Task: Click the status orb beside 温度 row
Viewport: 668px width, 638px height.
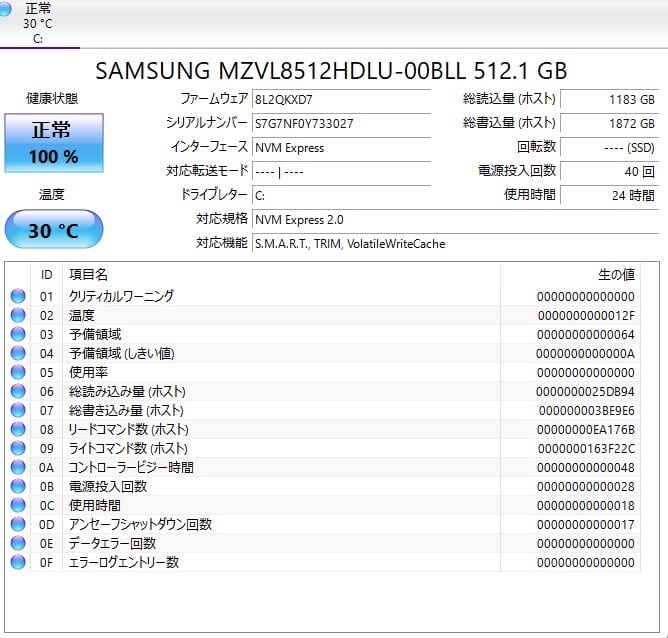Action: point(18,315)
